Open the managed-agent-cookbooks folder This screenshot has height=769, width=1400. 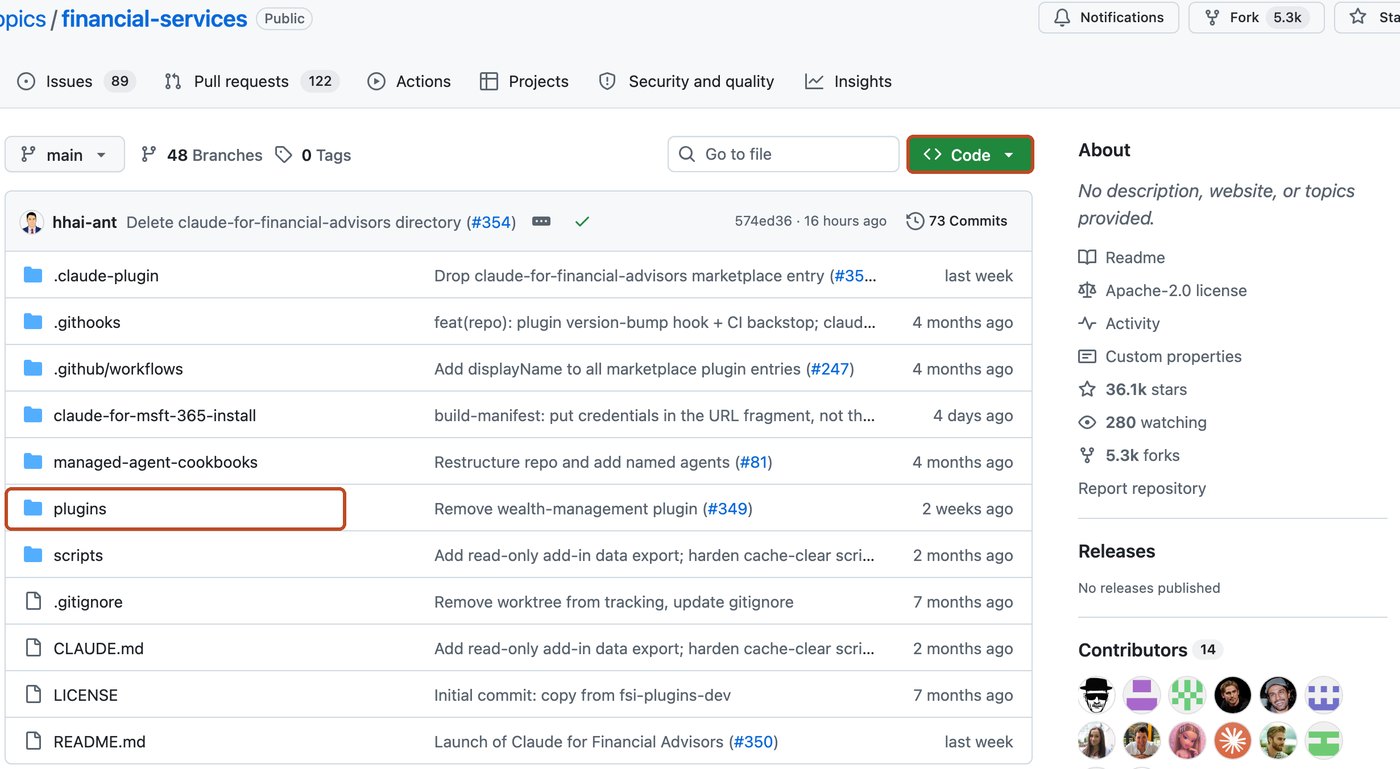155,462
